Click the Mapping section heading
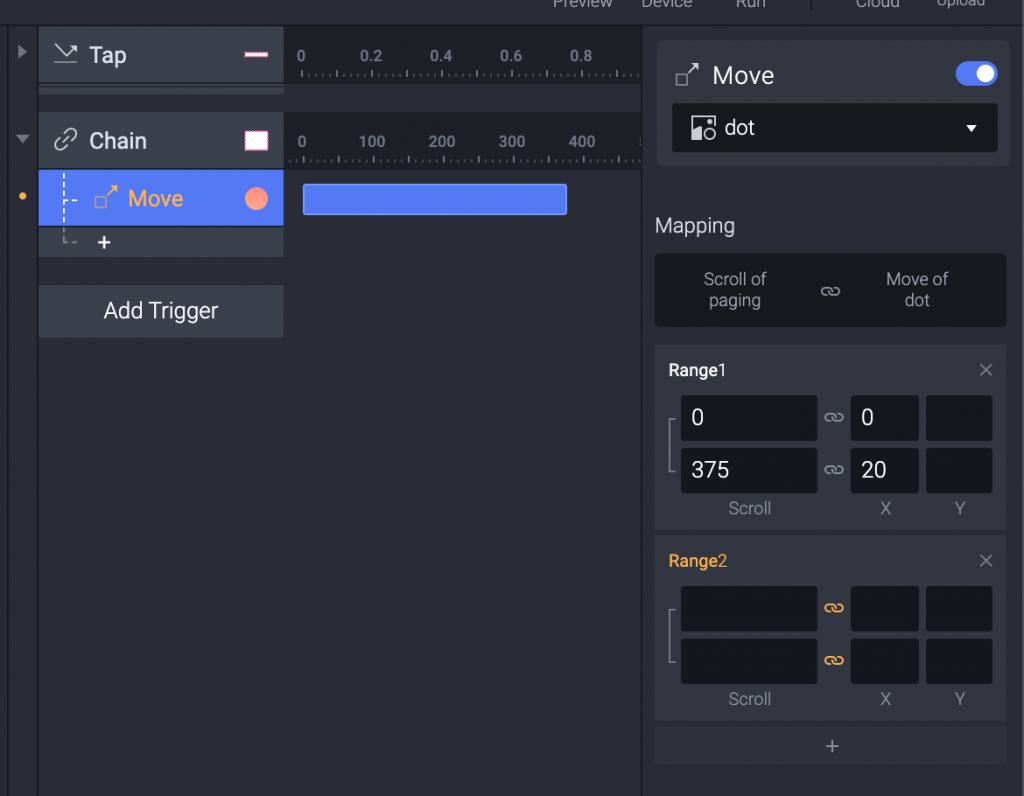Screen dimensions: 1024x796 [x=694, y=226]
